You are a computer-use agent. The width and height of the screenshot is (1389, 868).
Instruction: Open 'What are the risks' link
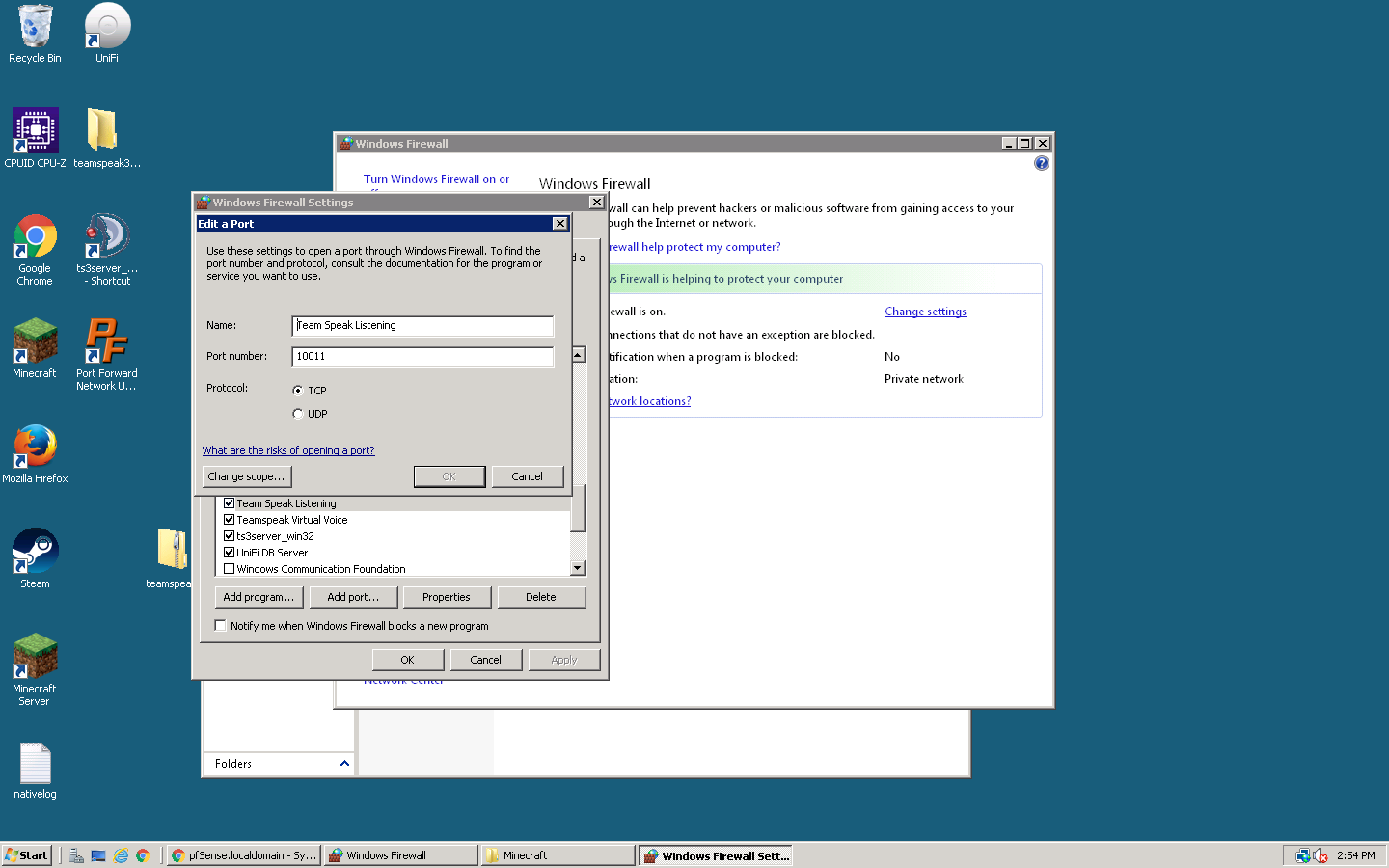[x=288, y=450]
